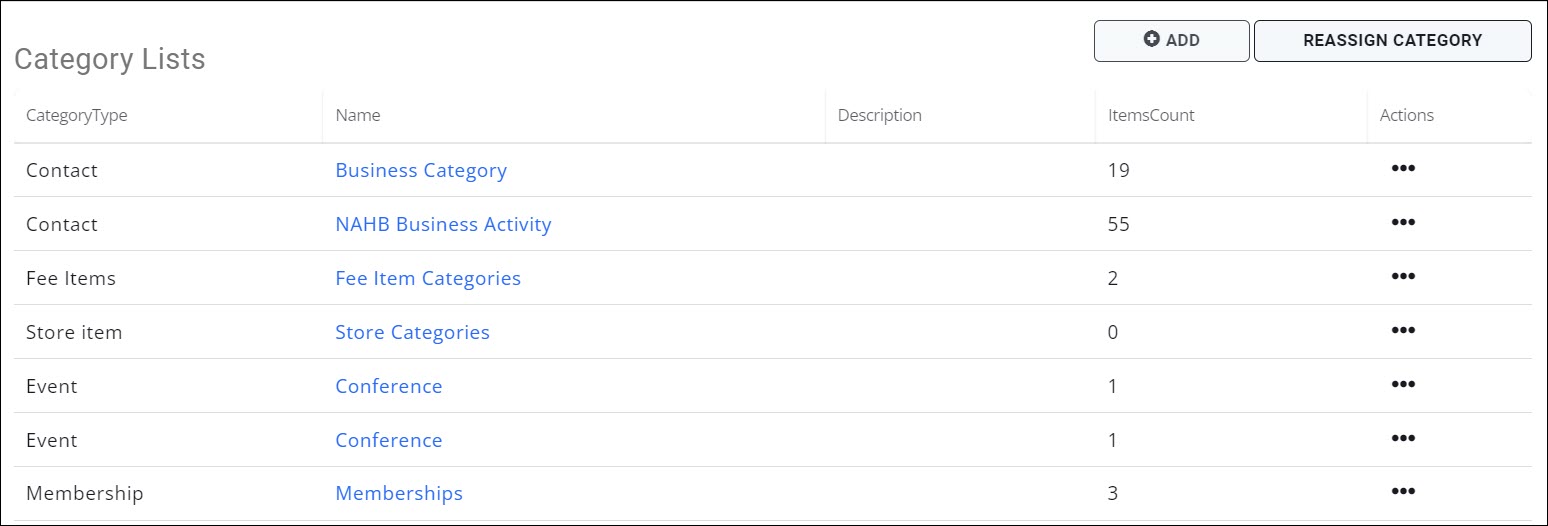This screenshot has height=526, width=1548.
Task: Select the Fee Items category type cell
Action: pos(71,278)
